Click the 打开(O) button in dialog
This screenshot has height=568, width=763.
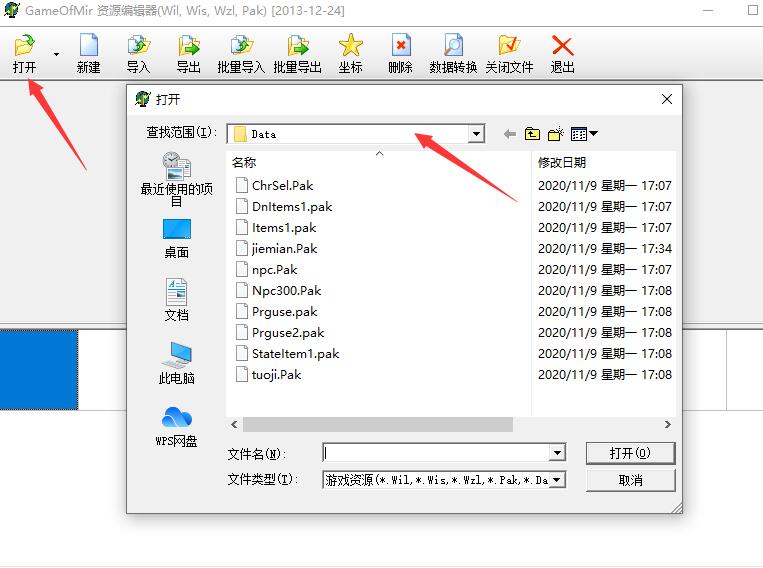630,453
